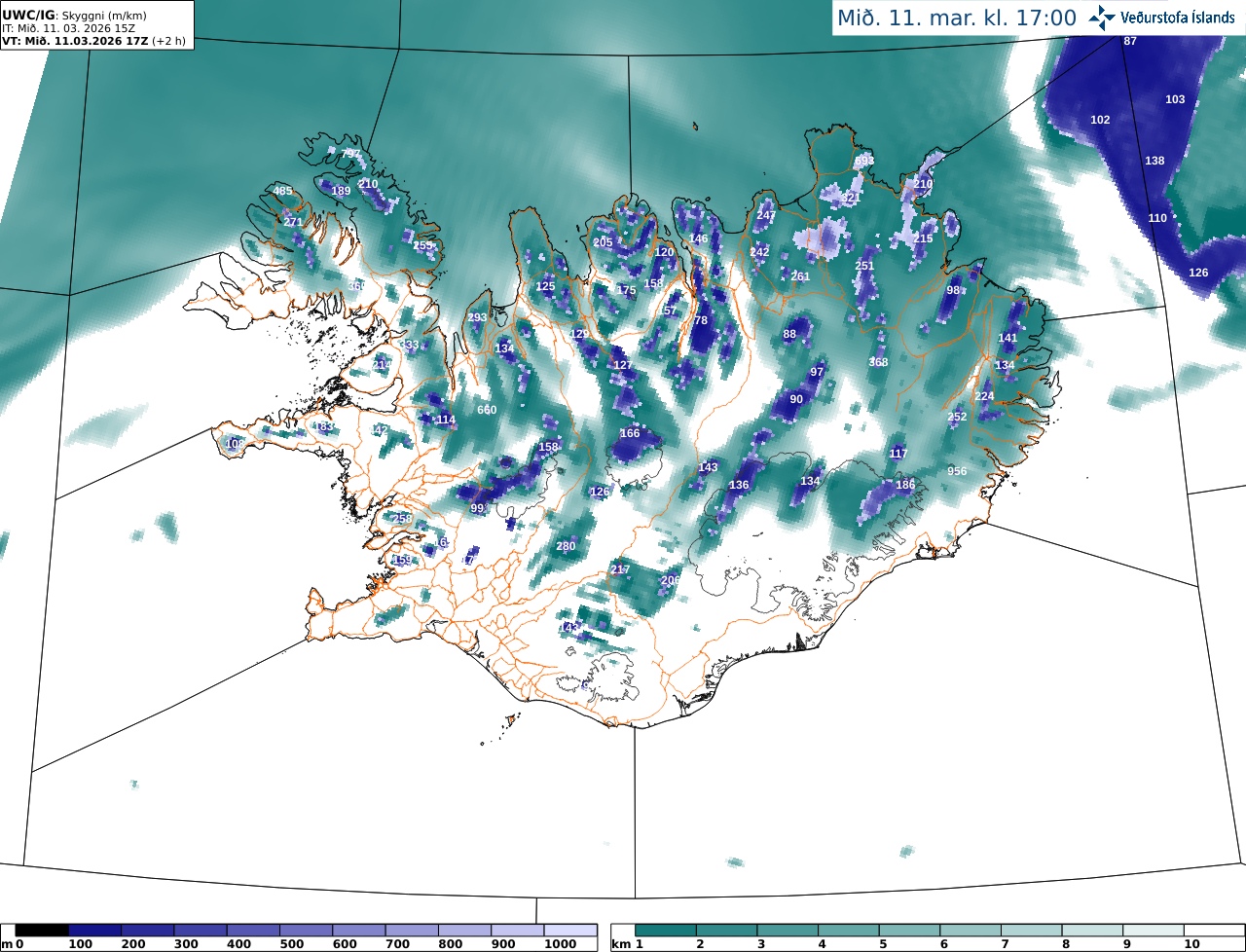This screenshot has width=1246, height=952.
Task: Click the visibility value 99 in the west
Action: coord(477,508)
